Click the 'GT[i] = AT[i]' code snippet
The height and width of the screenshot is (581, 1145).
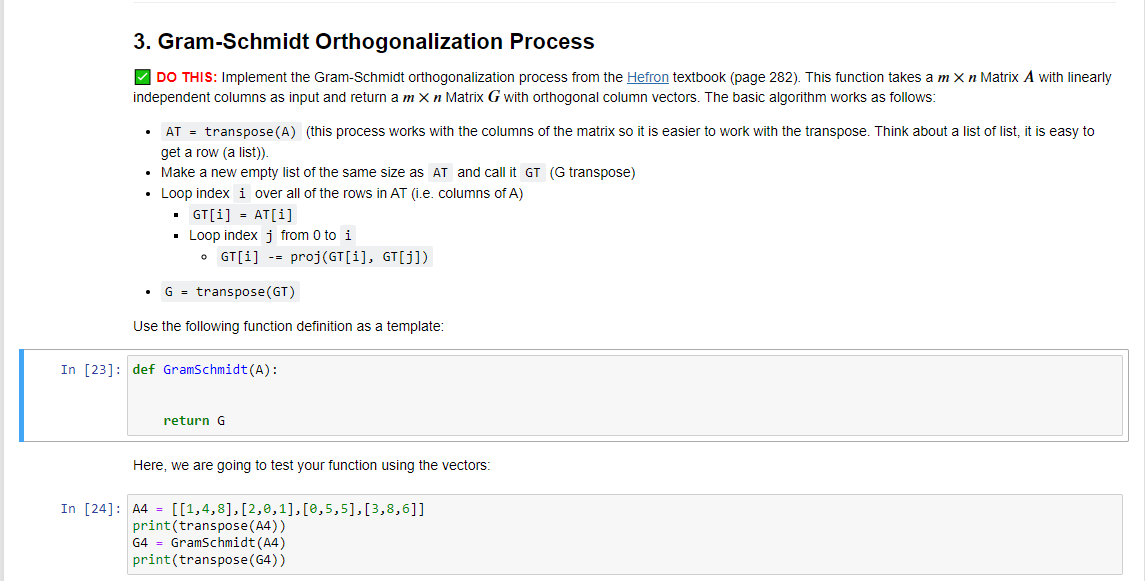coord(242,215)
